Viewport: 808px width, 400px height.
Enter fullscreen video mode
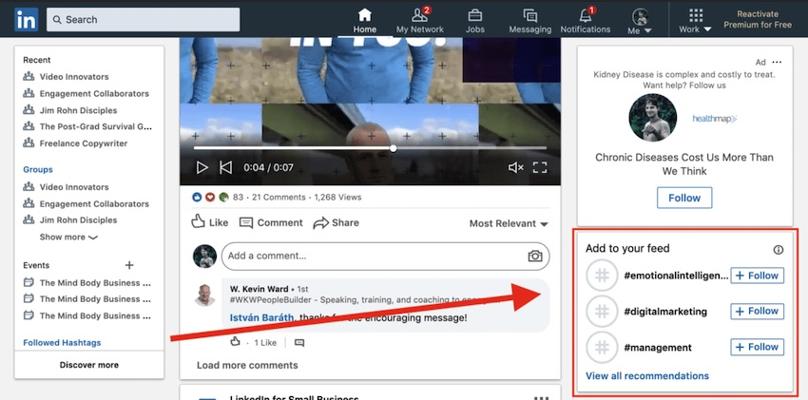click(x=540, y=168)
